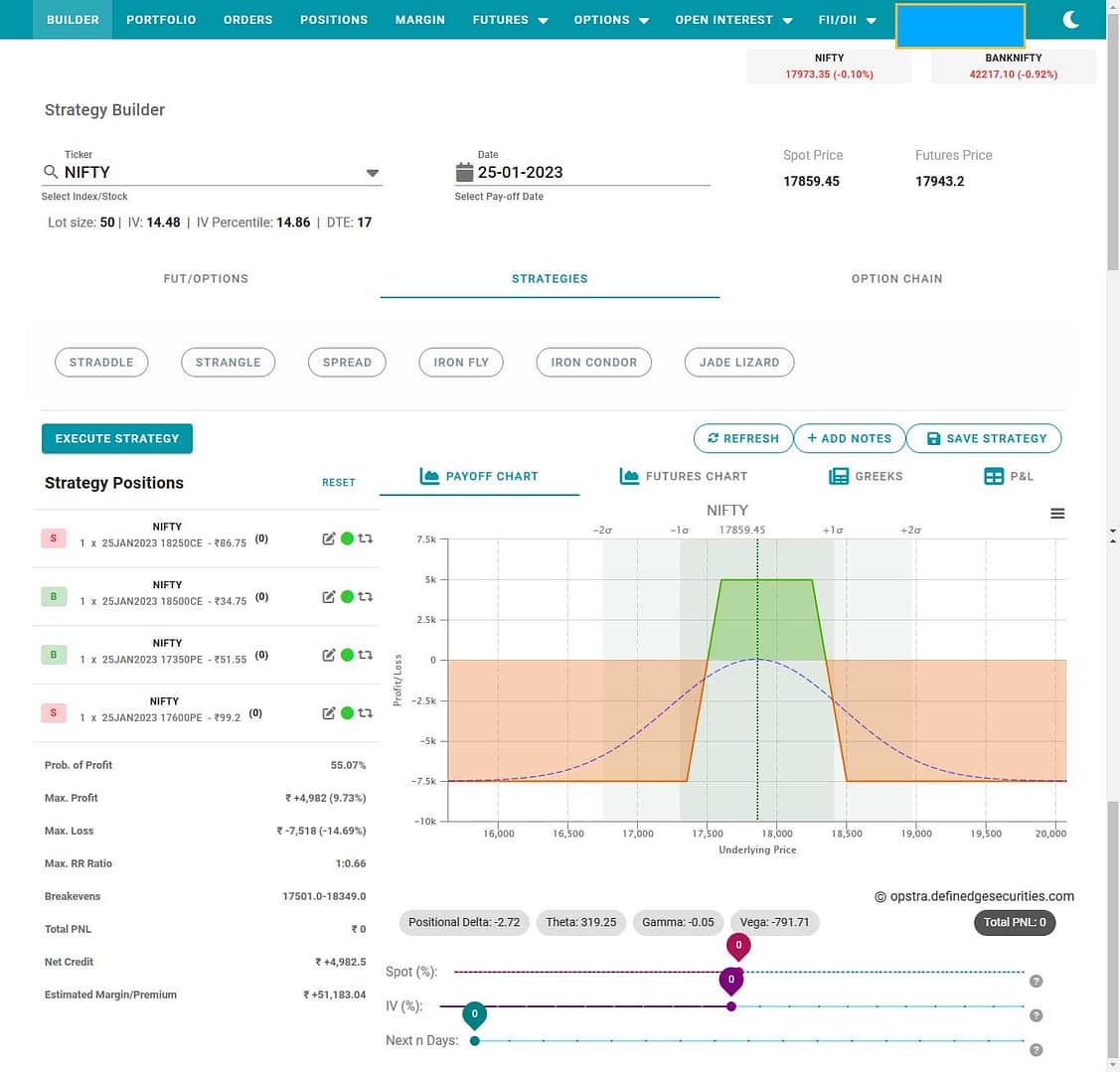Click the repeat/swap icon on the 17600PE position

click(x=365, y=712)
